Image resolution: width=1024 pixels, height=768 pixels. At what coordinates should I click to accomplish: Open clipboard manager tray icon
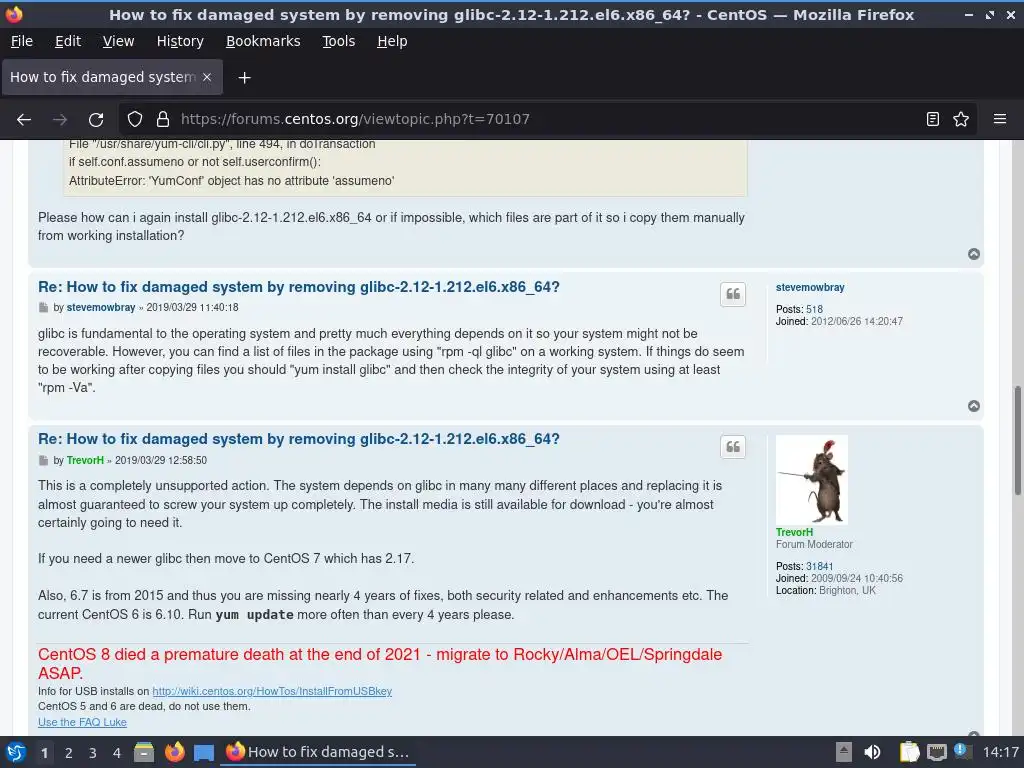point(908,752)
